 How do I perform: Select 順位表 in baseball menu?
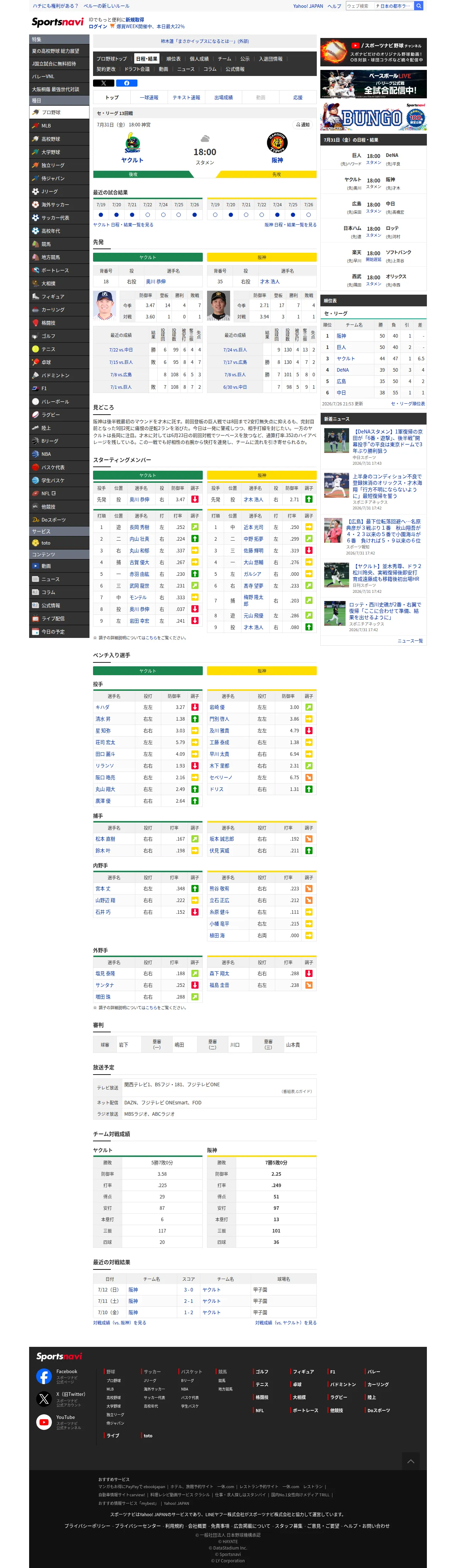click(174, 59)
